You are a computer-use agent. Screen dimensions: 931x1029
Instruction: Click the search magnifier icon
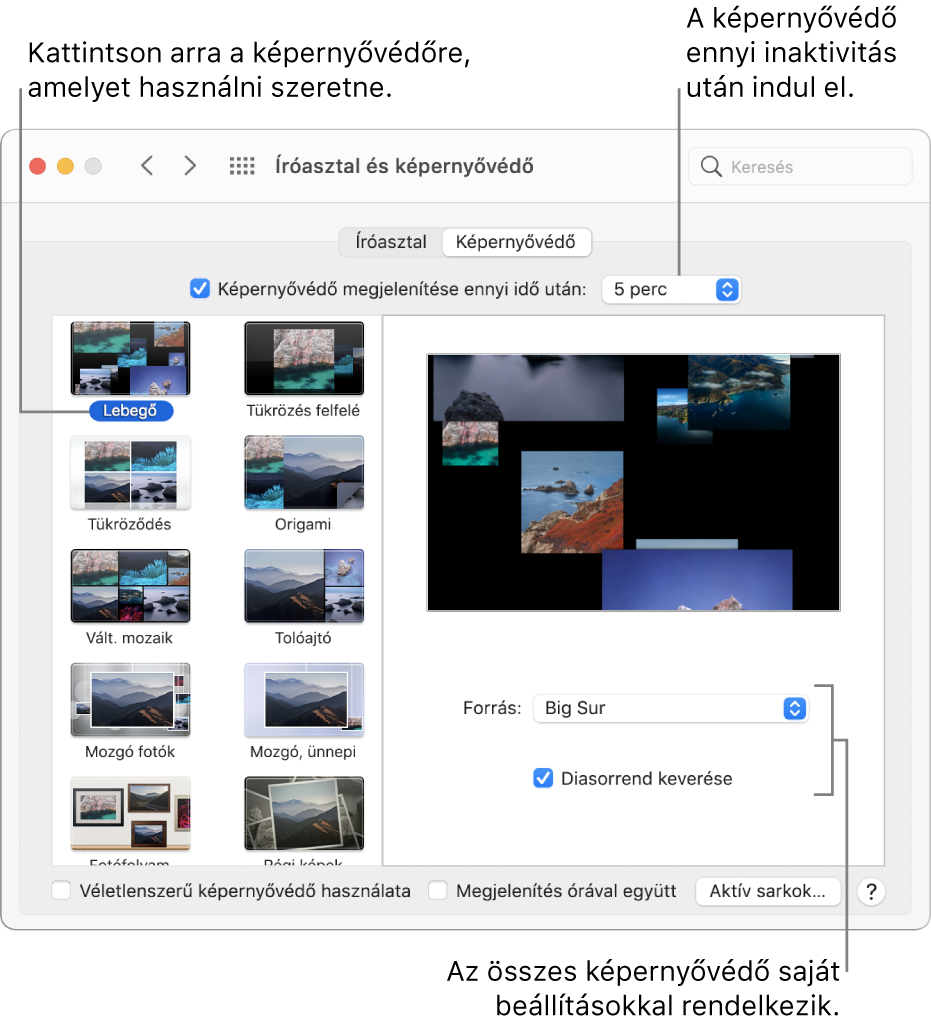click(x=711, y=166)
